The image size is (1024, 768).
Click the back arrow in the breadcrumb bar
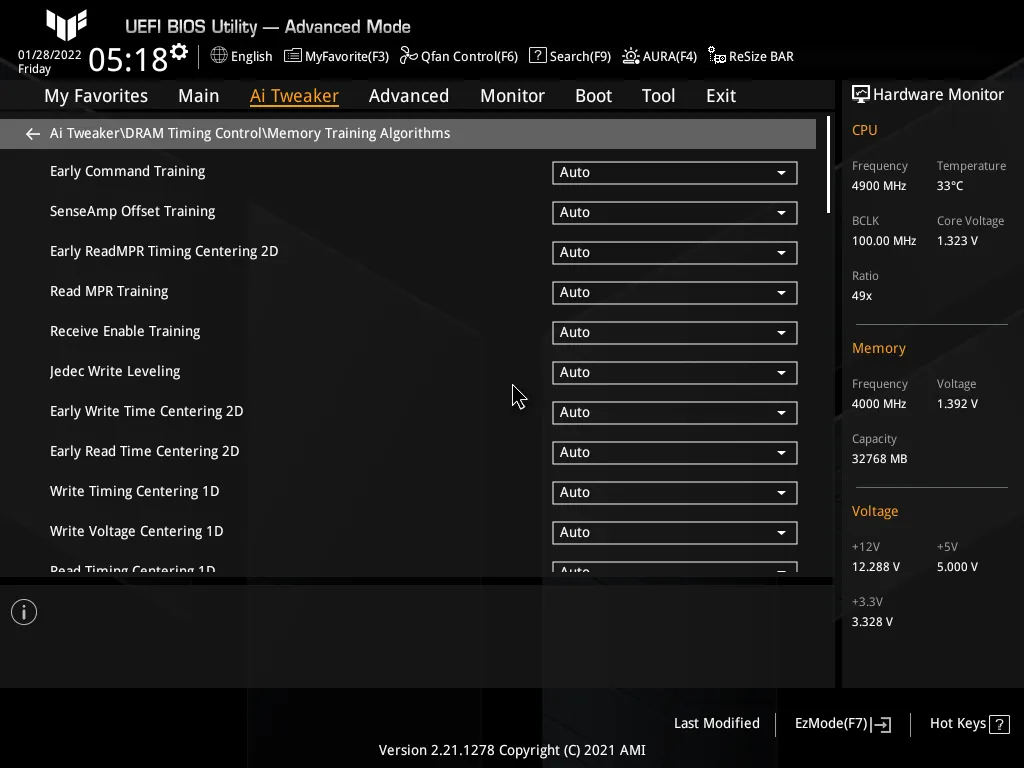pos(33,134)
